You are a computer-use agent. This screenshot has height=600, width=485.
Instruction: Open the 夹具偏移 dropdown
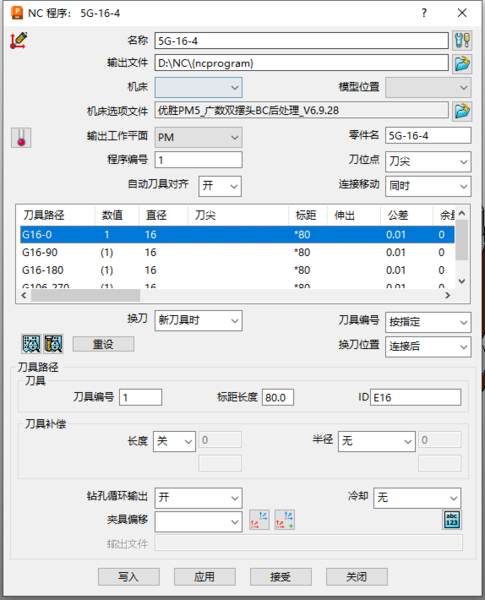point(198,522)
